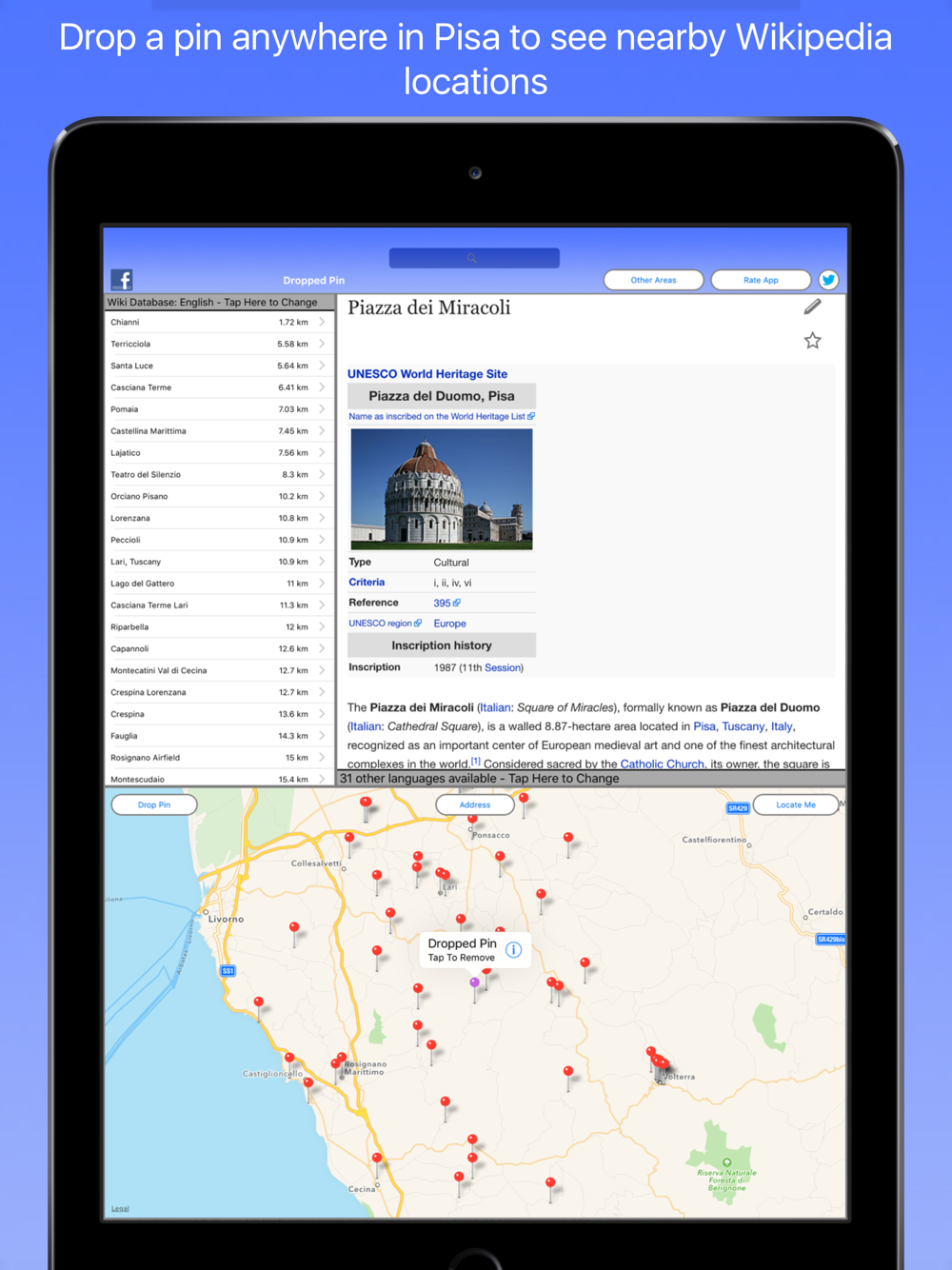Select Orciano Pisano list entry
Viewport: 952px width, 1270px height.
pos(219,496)
